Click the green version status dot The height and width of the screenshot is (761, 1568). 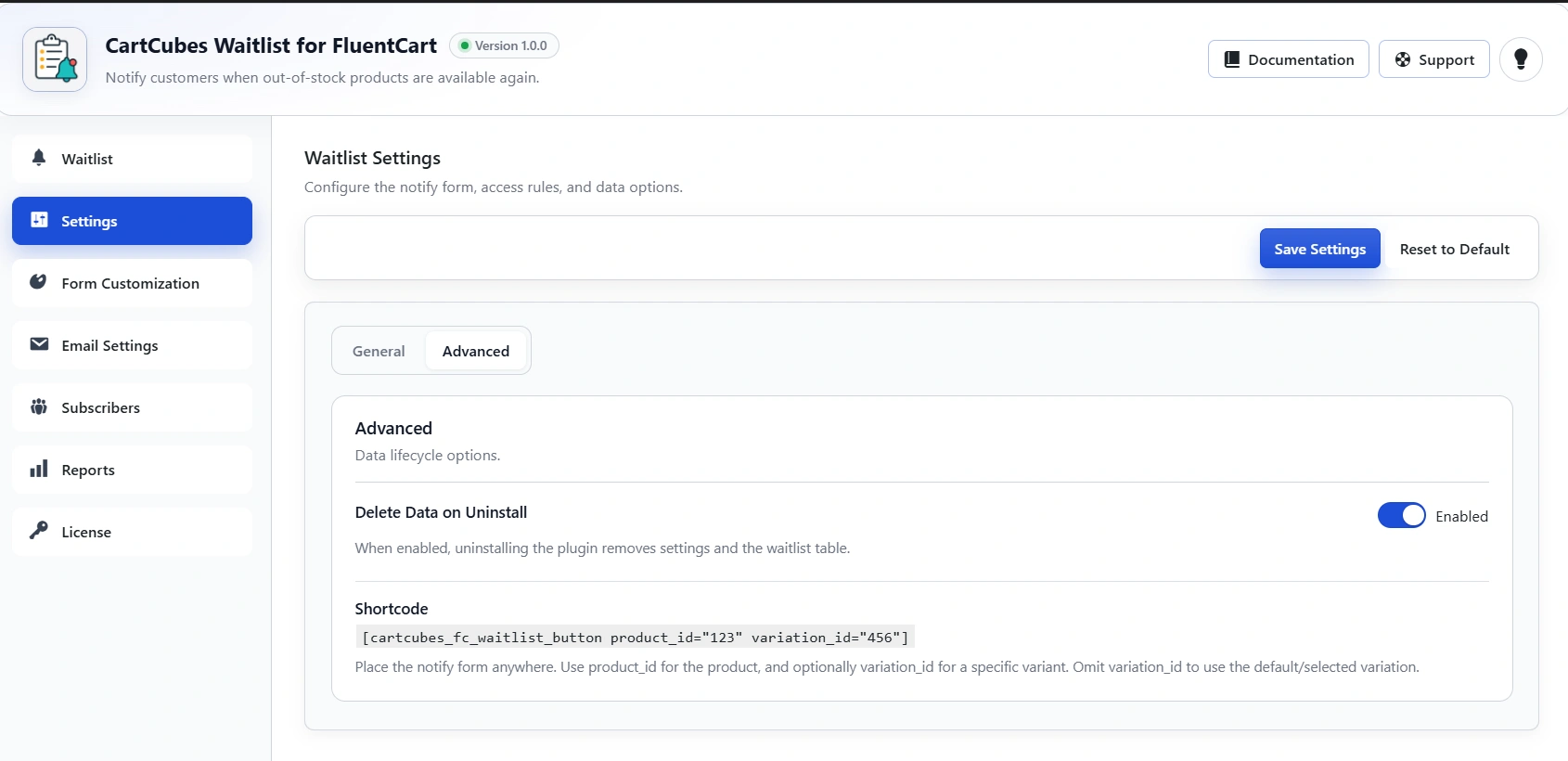click(465, 45)
